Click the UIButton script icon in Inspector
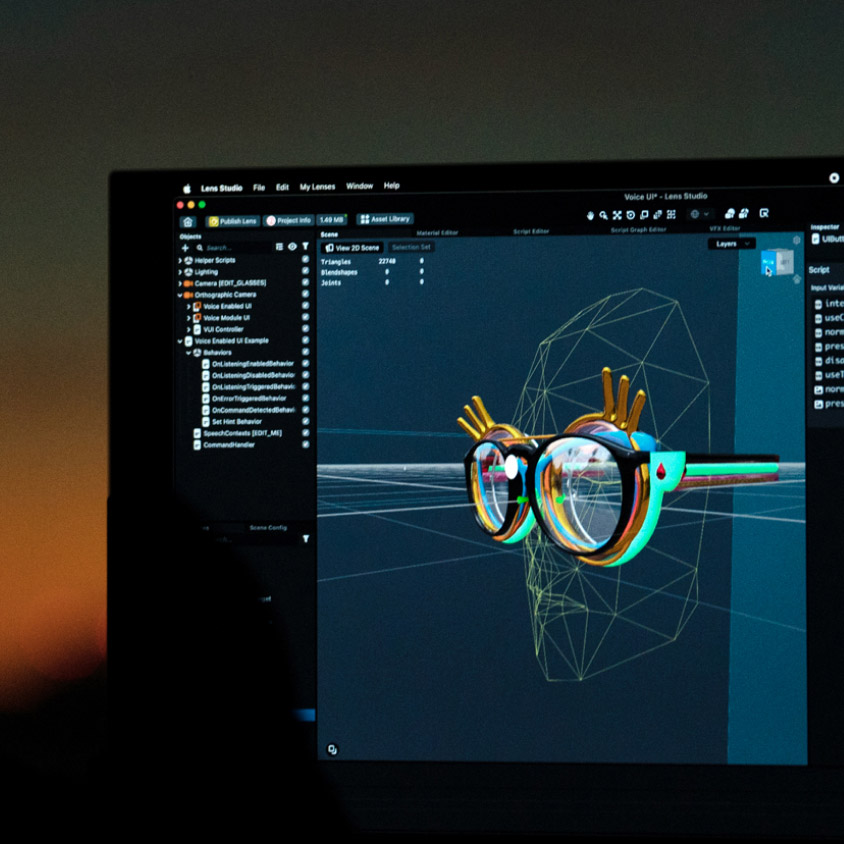 click(815, 238)
